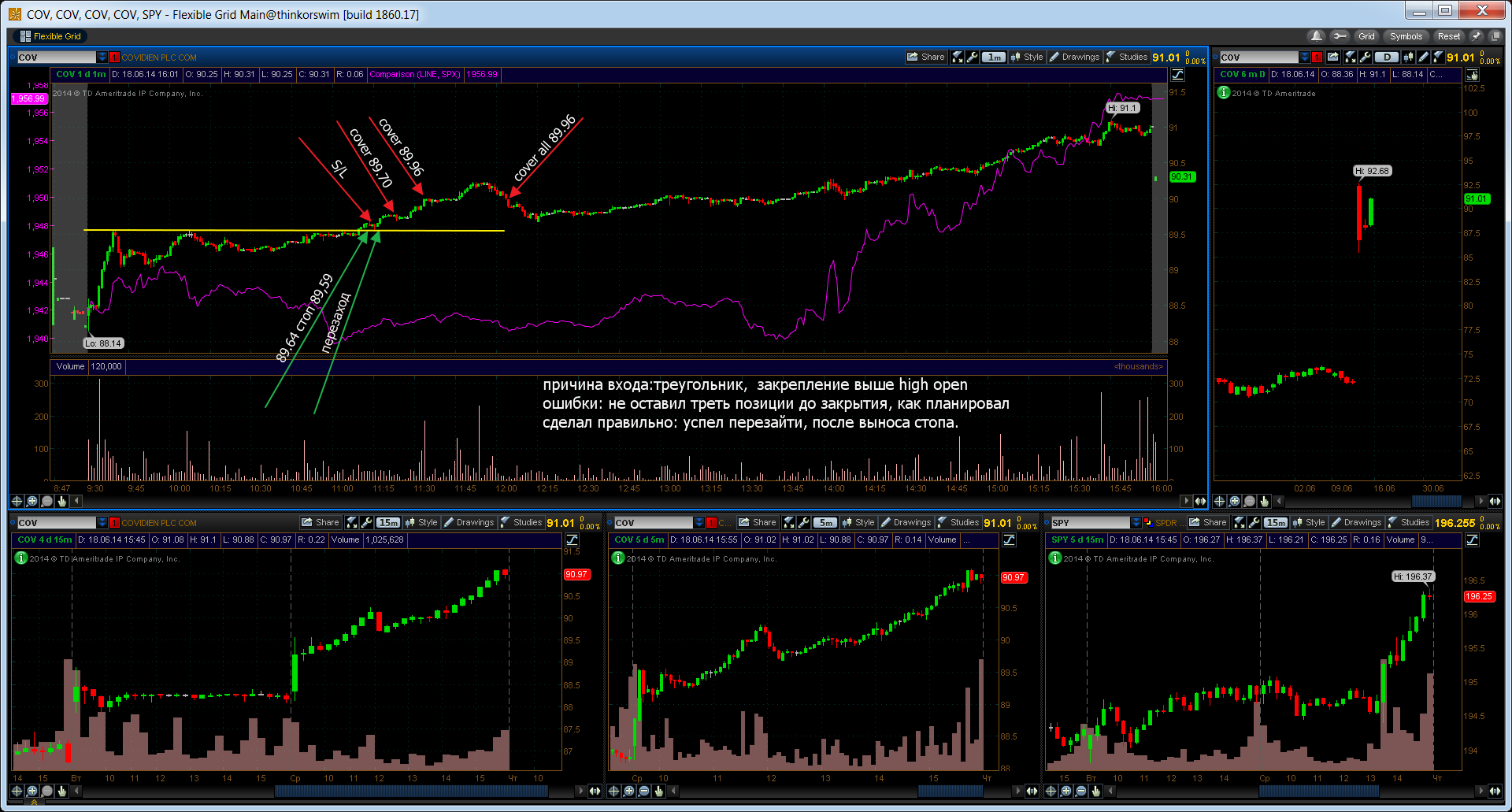The height and width of the screenshot is (812, 1512).
Task: Open the pencil drawings icon in daily COV panel
Action: coord(1423,57)
